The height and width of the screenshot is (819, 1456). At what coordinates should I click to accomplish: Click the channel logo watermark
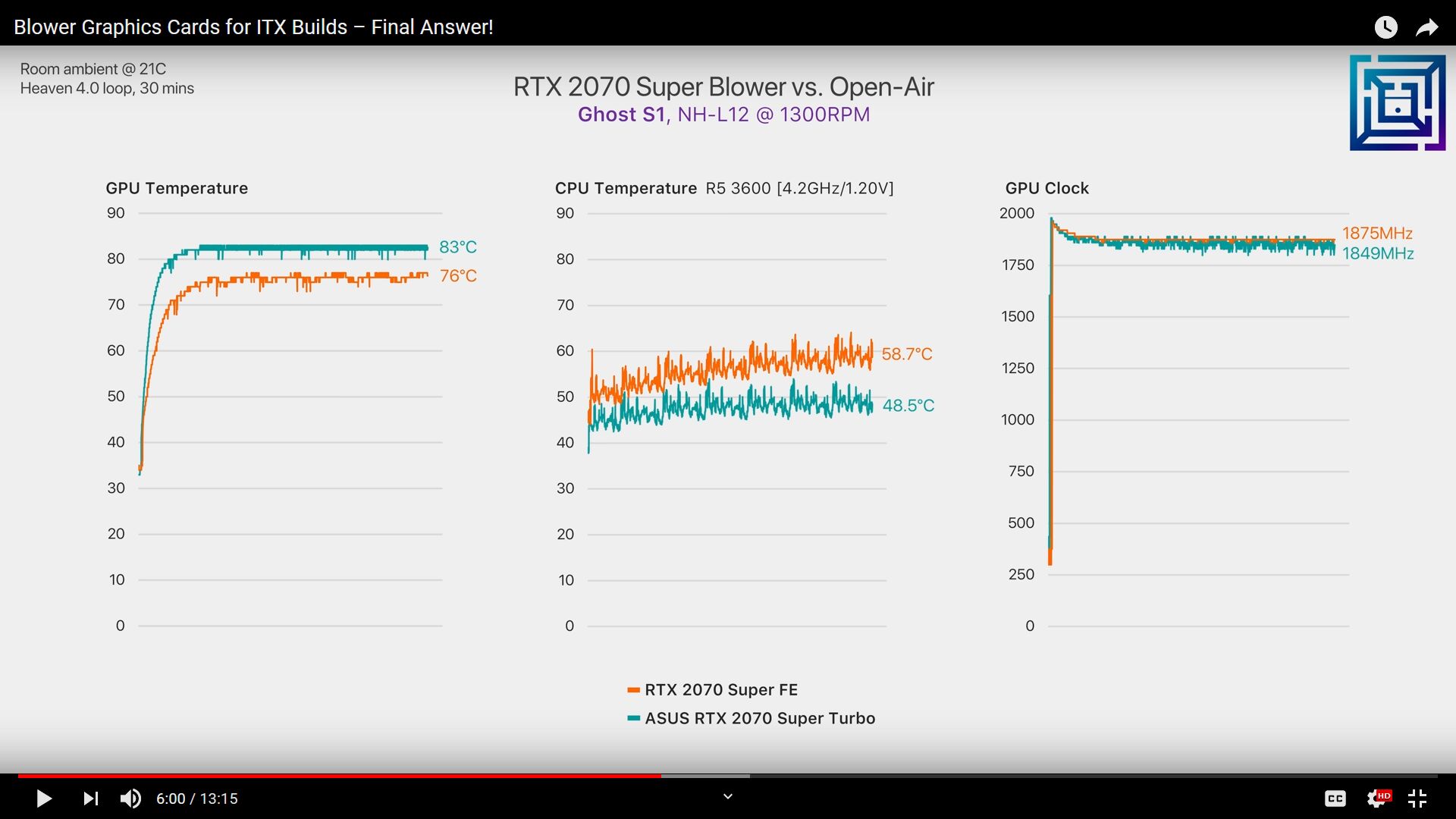[x=1398, y=102]
